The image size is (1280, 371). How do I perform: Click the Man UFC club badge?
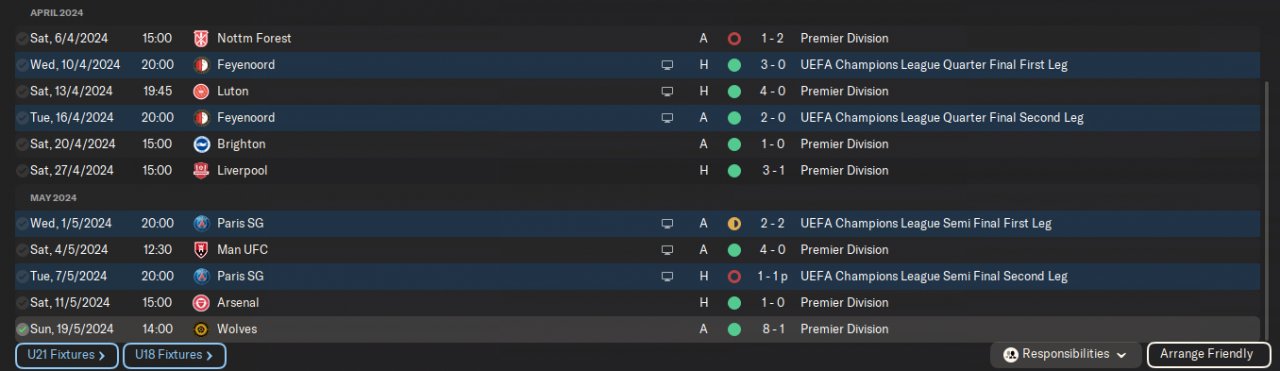[201, 249]
